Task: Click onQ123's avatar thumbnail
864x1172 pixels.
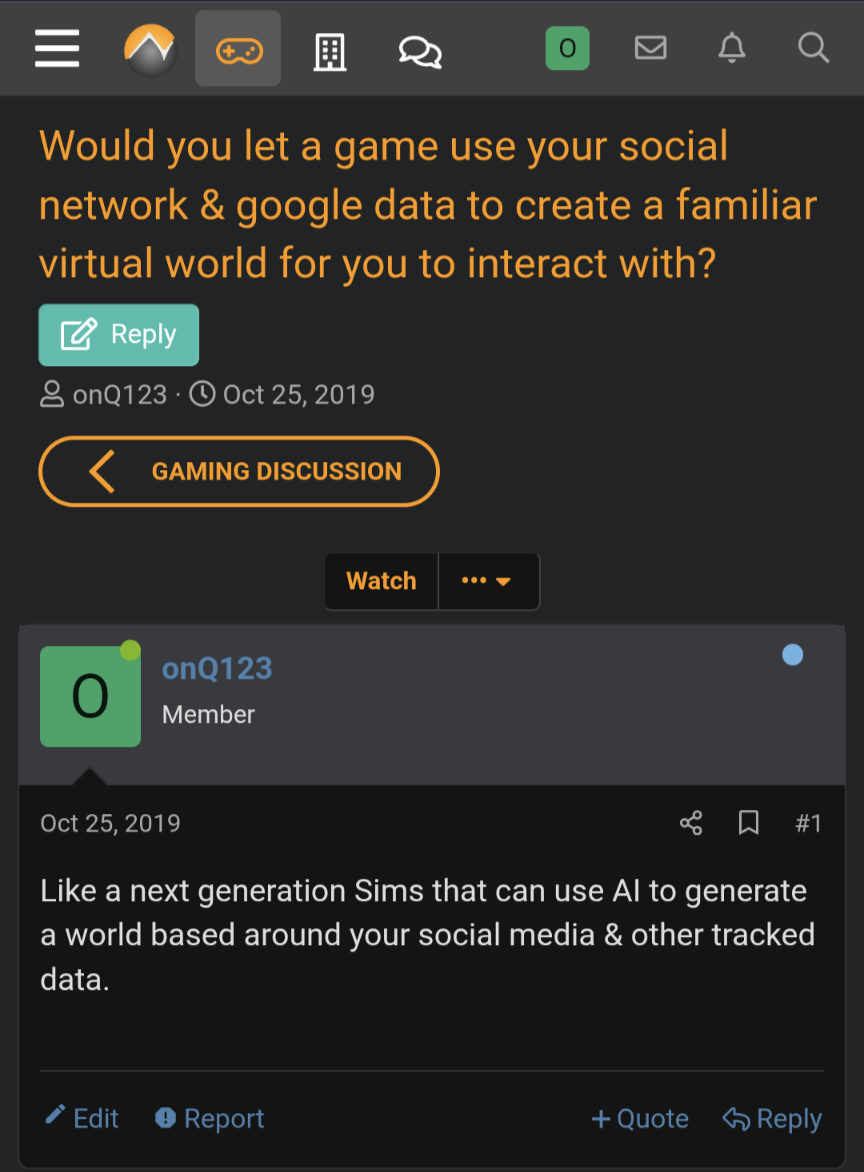Action: click(x=90, y=696)
